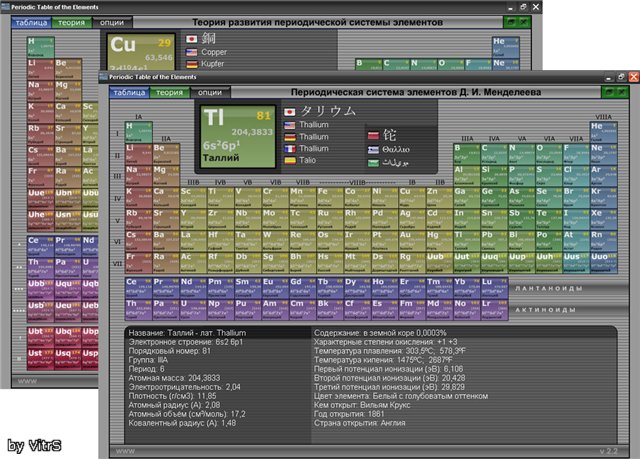Maximize the back Periodic Table window
Image resolution: width=640 pixels, height=459 pixels.
[x=523, y=7]
